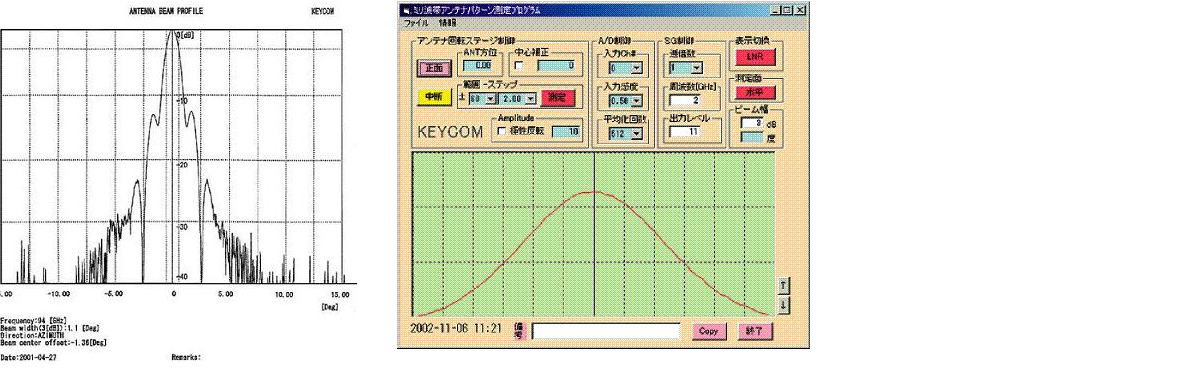Viewport: 1200px width, 373px height.
Task: Click the application icon in the title bar
Action: click(408, 8)
